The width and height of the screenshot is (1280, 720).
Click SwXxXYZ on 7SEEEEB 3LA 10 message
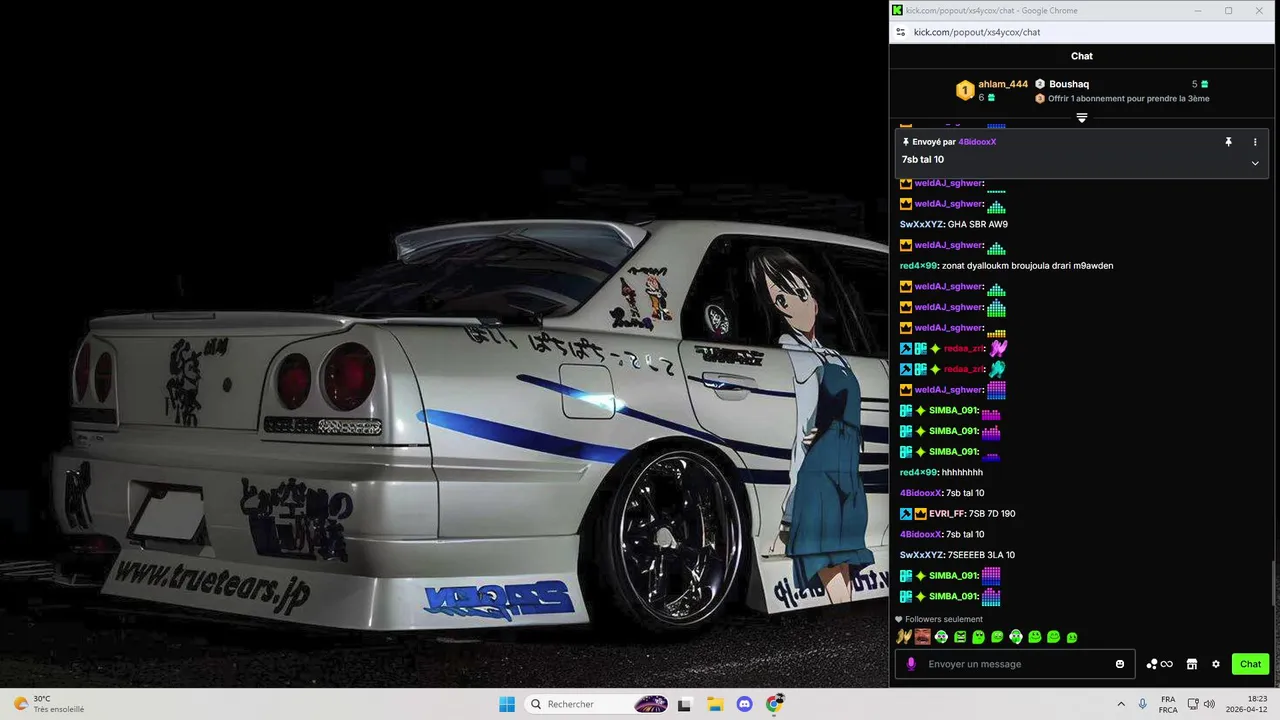[x=922, y=555]
